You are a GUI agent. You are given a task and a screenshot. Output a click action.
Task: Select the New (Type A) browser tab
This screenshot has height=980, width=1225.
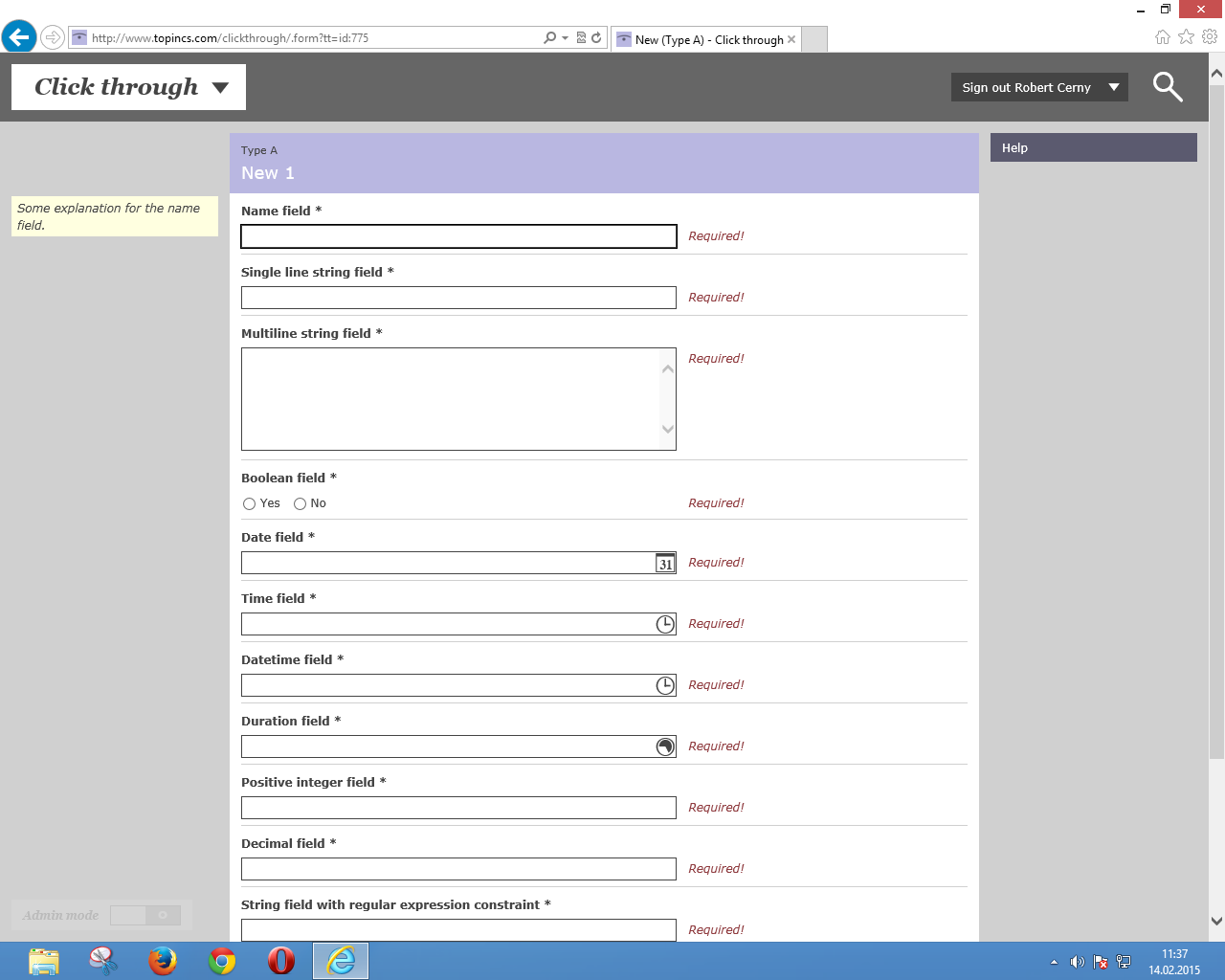click(708, 40)
